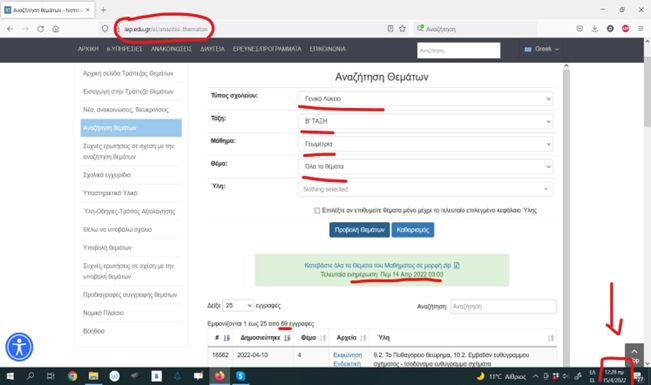Click the red ABP extension icon
This screenshot has height=385, width=651.
[x=625, y=29]
